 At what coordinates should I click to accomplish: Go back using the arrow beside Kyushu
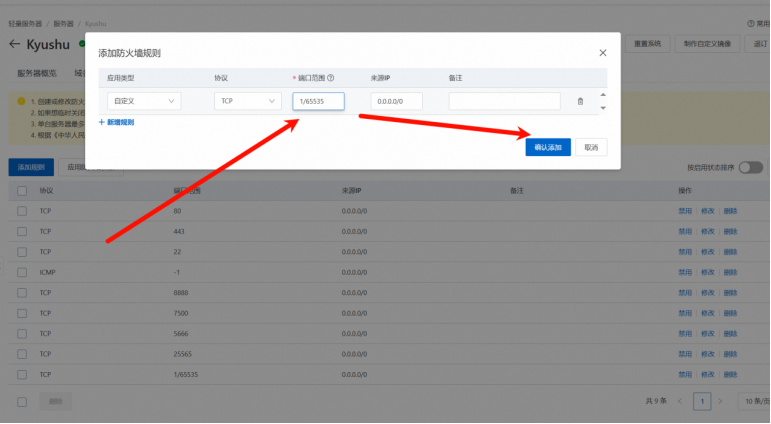[15, 44]
